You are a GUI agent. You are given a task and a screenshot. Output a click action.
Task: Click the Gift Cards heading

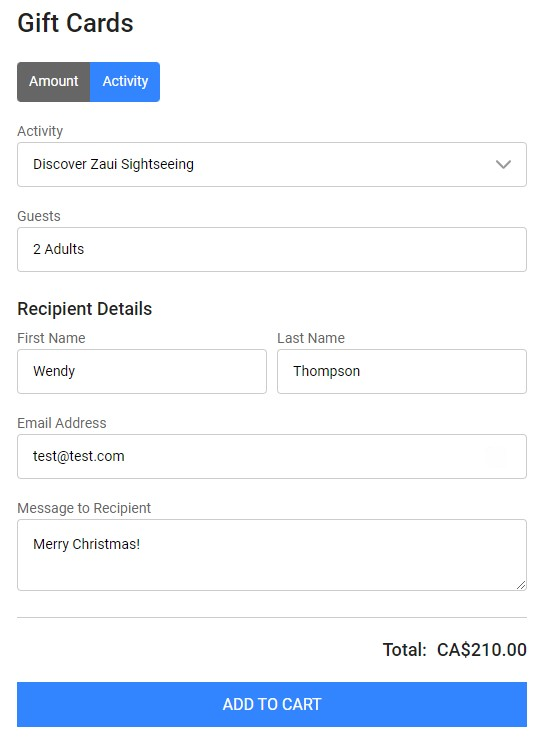(x=76, y=23)
